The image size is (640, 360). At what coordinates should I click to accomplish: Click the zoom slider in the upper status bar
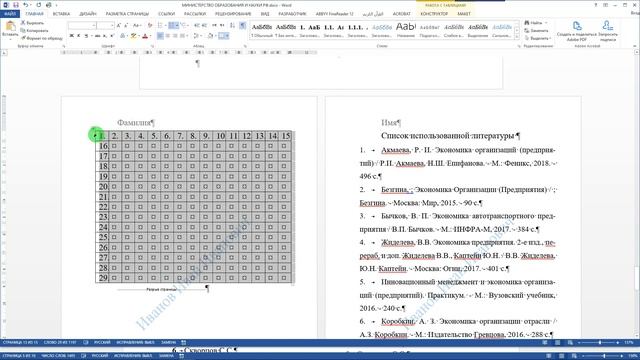600,342
